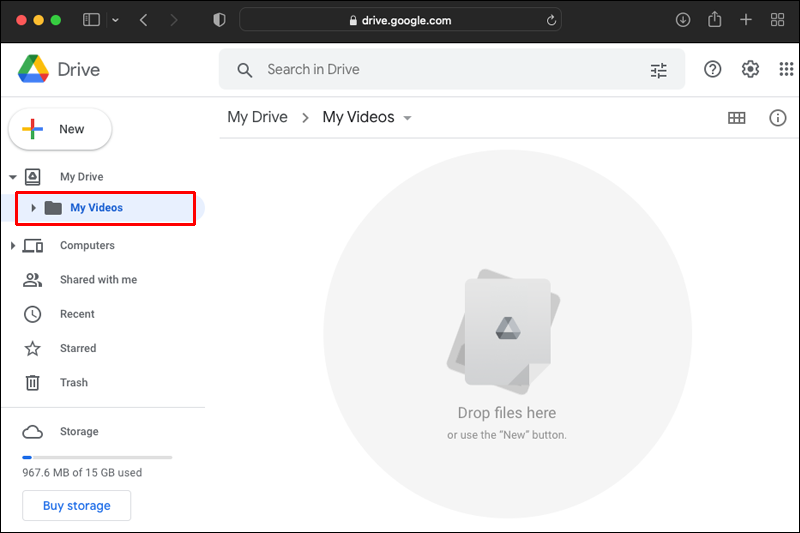
Task: Open the sidebar options chevron in Safari
Action: click(115, 20)
